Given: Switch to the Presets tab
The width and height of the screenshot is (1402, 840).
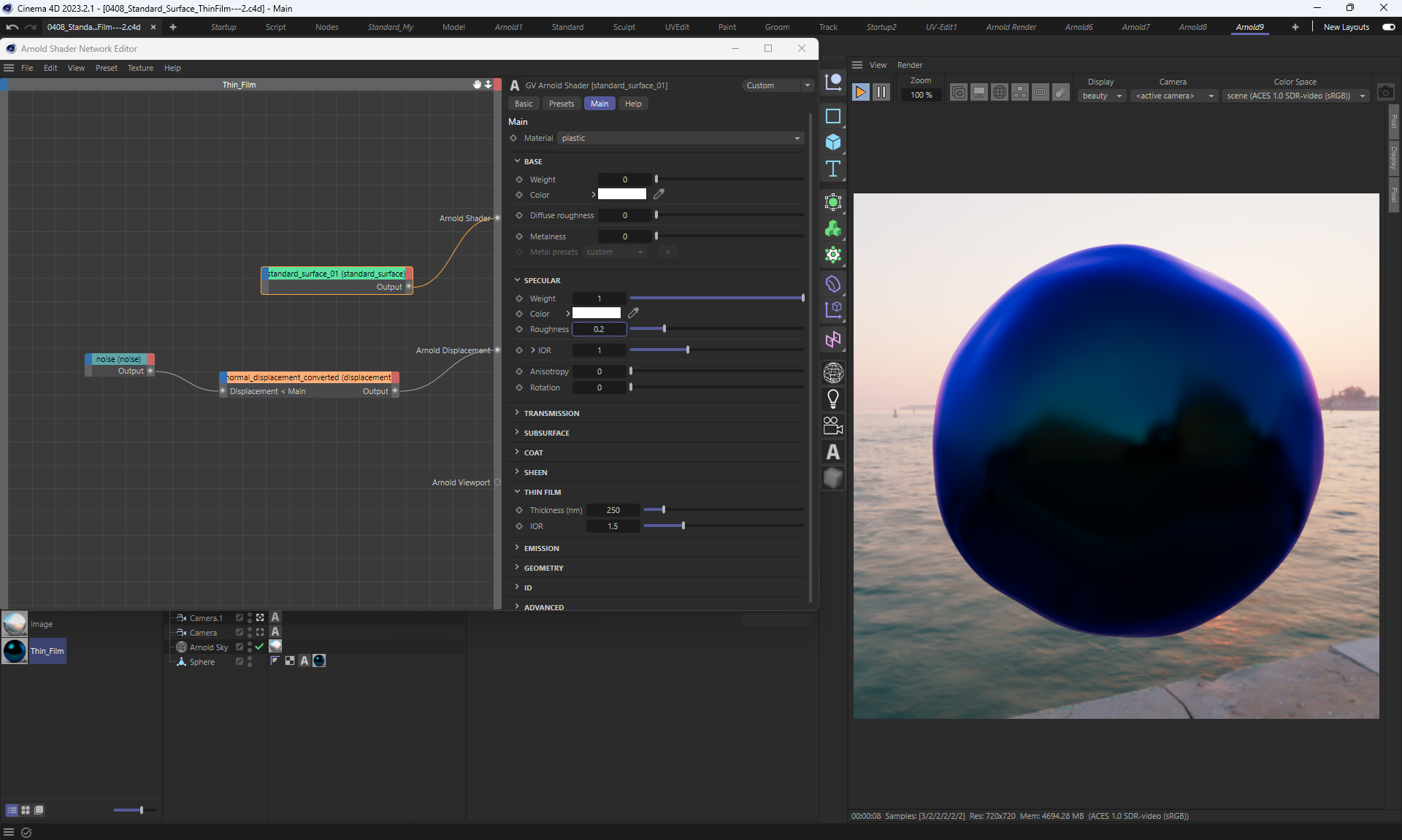Looking at the screenshot, I should [561, 104].
